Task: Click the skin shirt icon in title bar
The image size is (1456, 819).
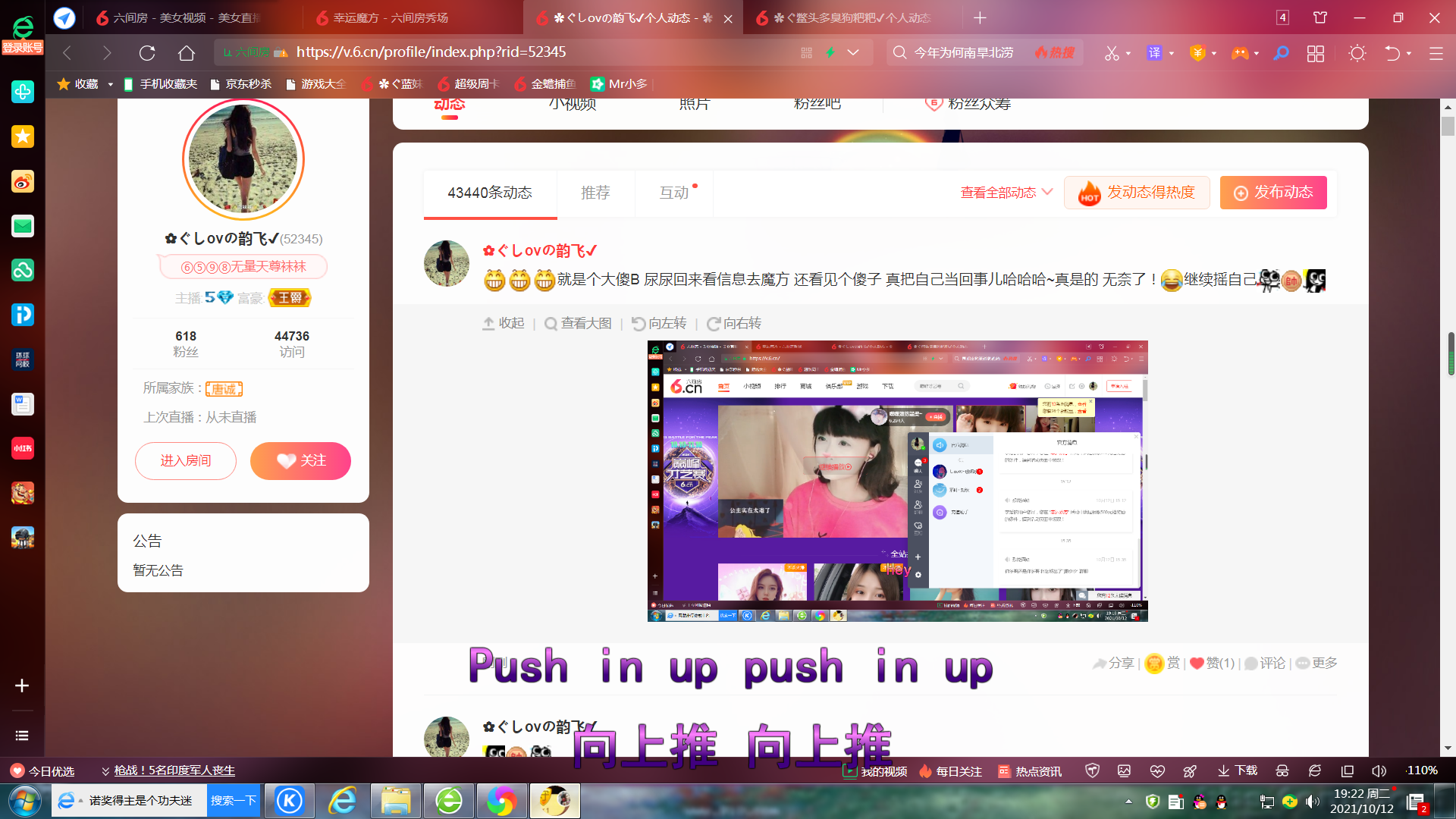Action: pyautogui.click(x=1320, y=17)
